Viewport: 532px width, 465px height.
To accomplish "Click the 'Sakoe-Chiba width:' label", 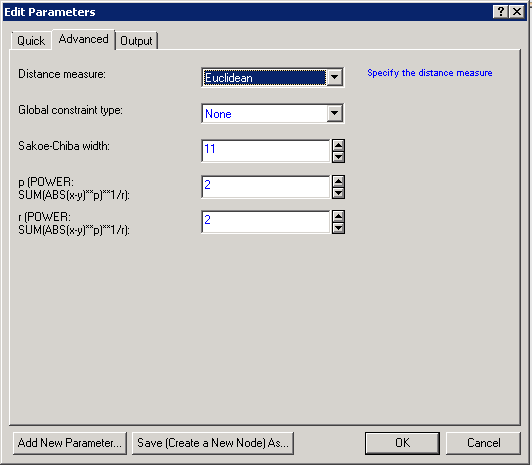I will coord(64,146).
